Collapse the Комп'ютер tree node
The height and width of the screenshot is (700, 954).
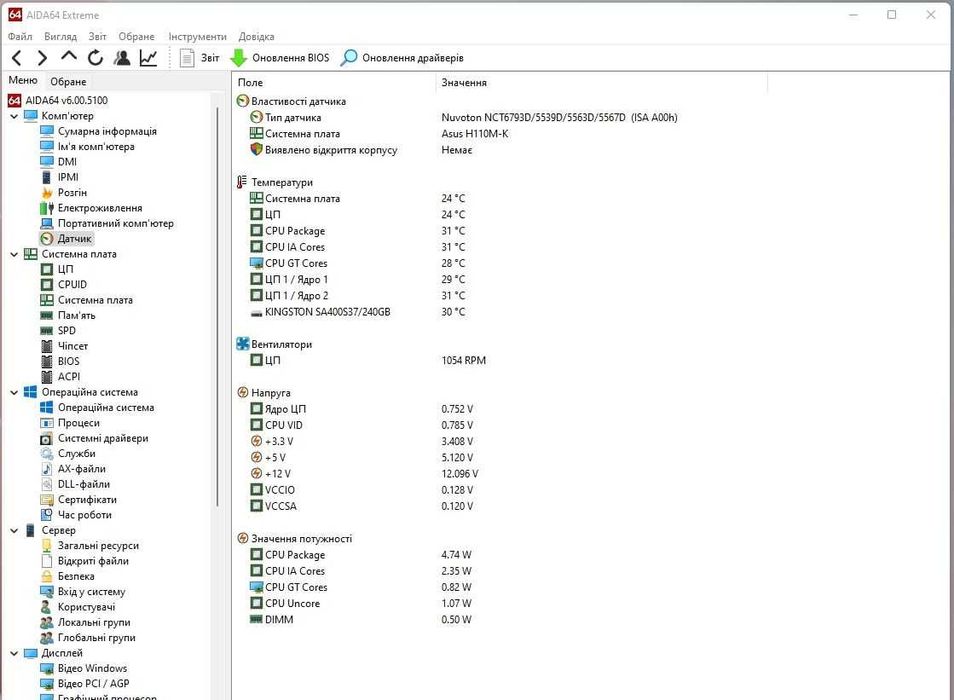point(14,116)
